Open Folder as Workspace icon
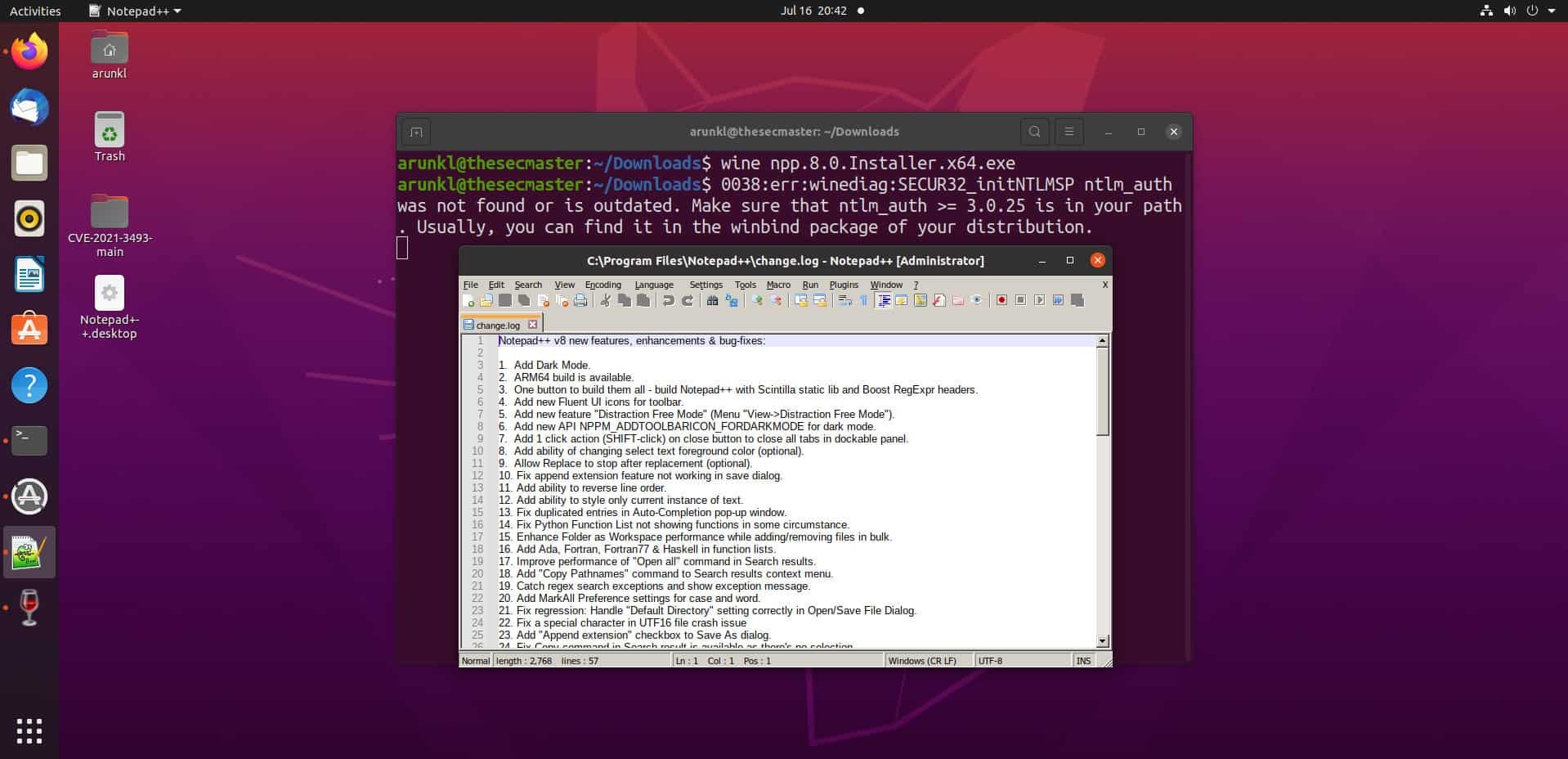 958,301
